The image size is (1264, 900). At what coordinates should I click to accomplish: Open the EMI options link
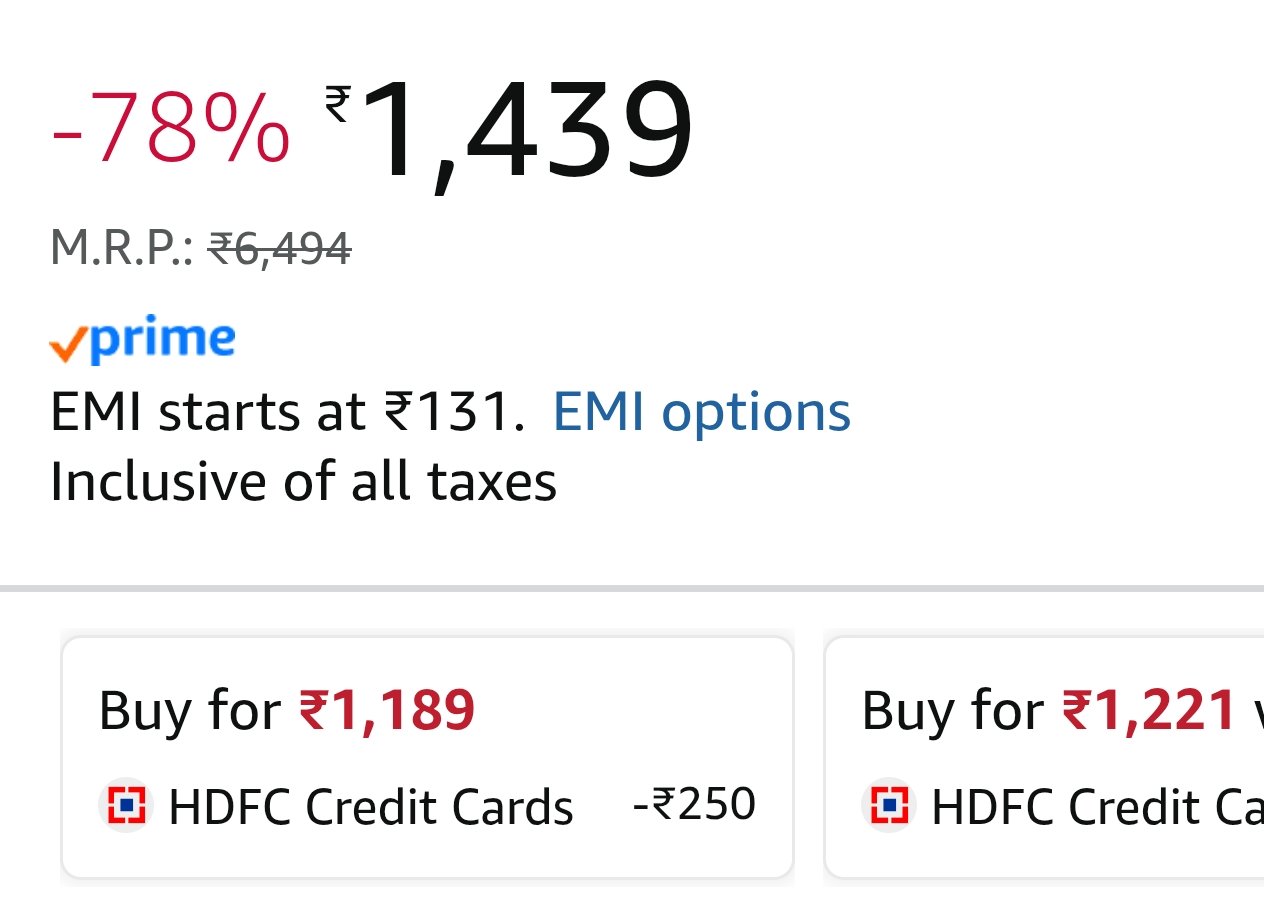coord(701,411)
